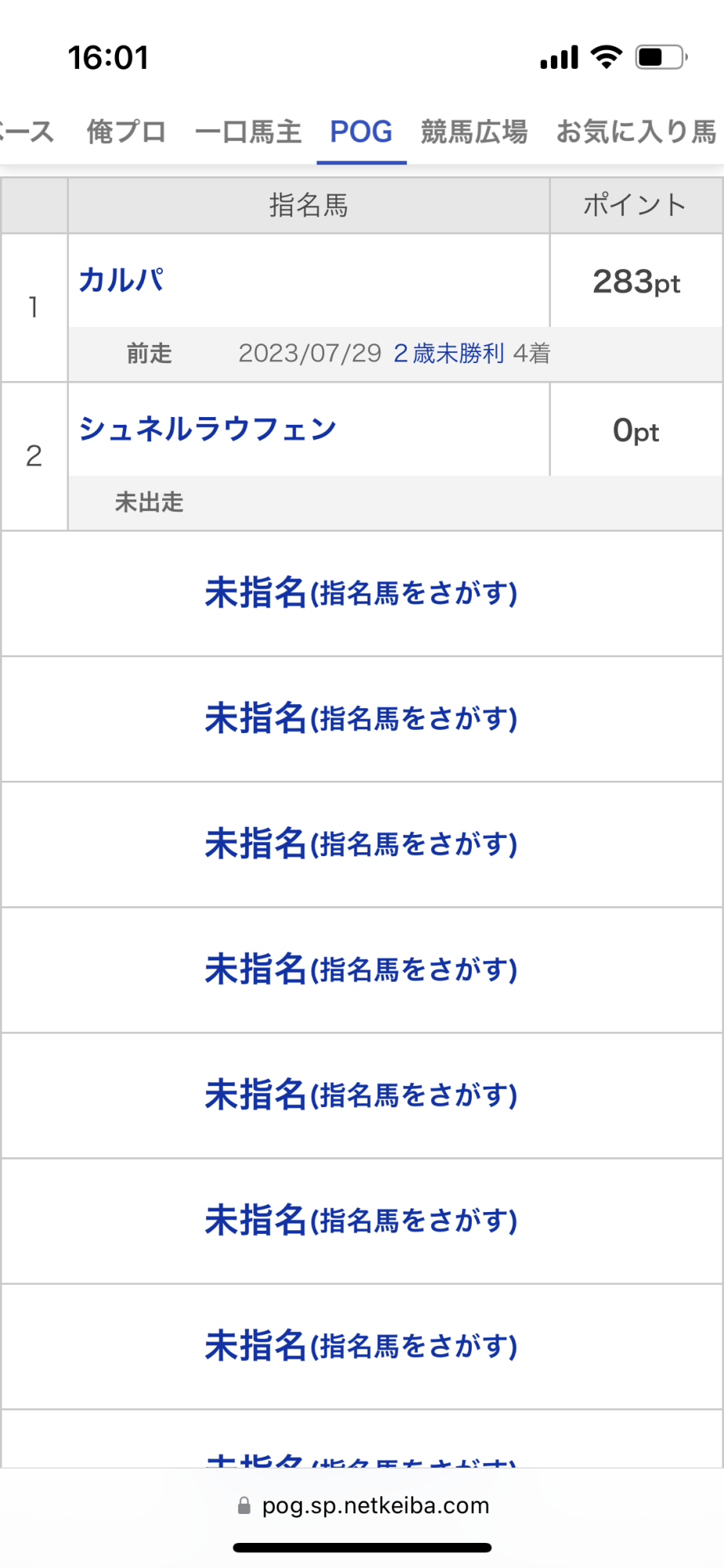Select the POG tab
Viewport: 724px width, 1568px height.
[361, 132]
